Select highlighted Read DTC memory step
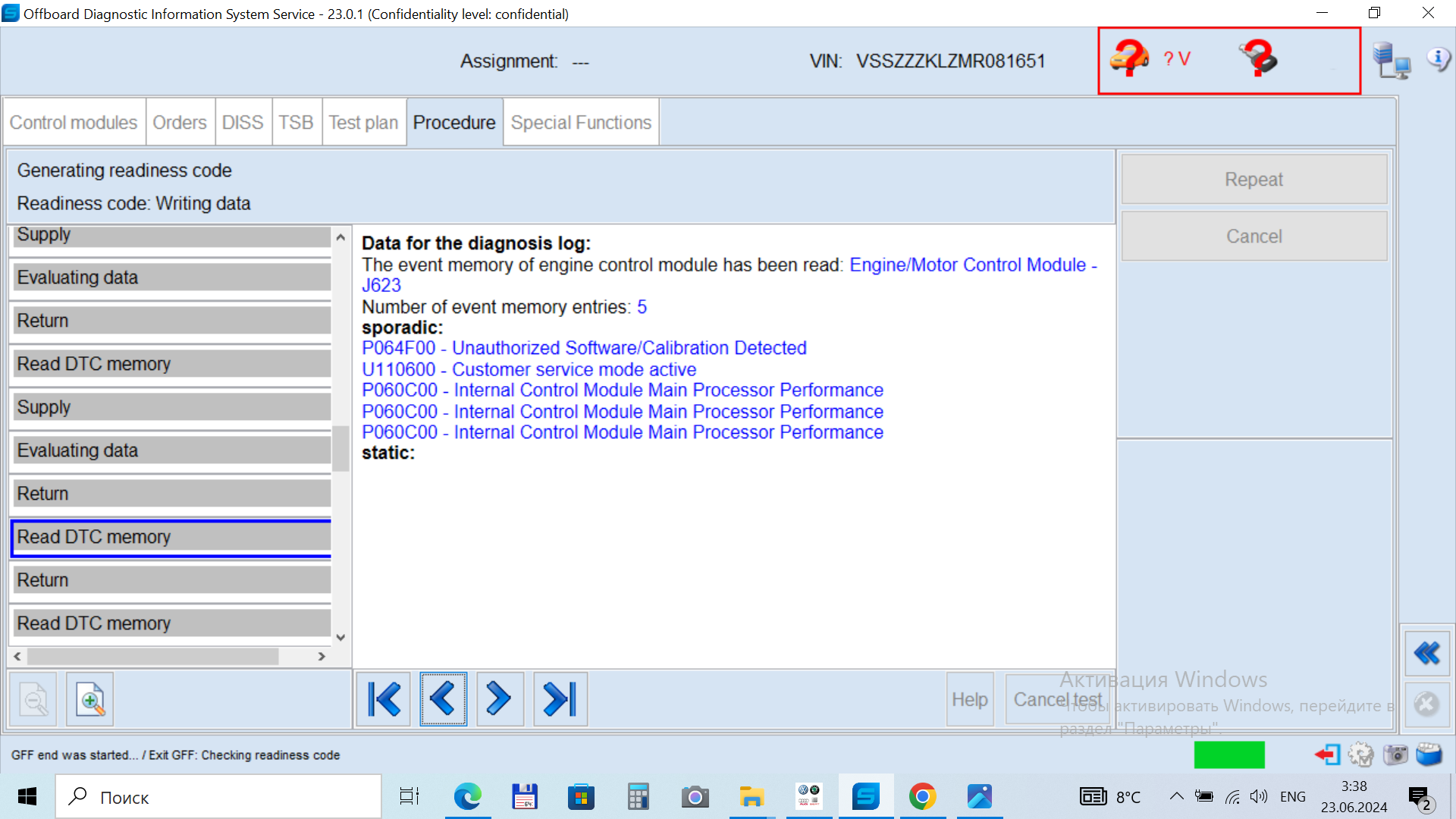The height and width of the screenshot is (819, 1456). pos(171,537)
